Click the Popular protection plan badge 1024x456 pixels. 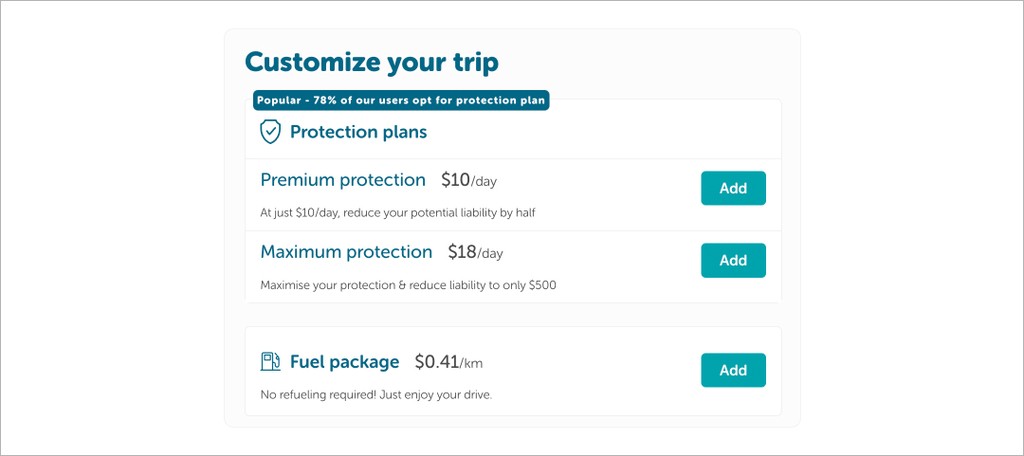[401, 100]
